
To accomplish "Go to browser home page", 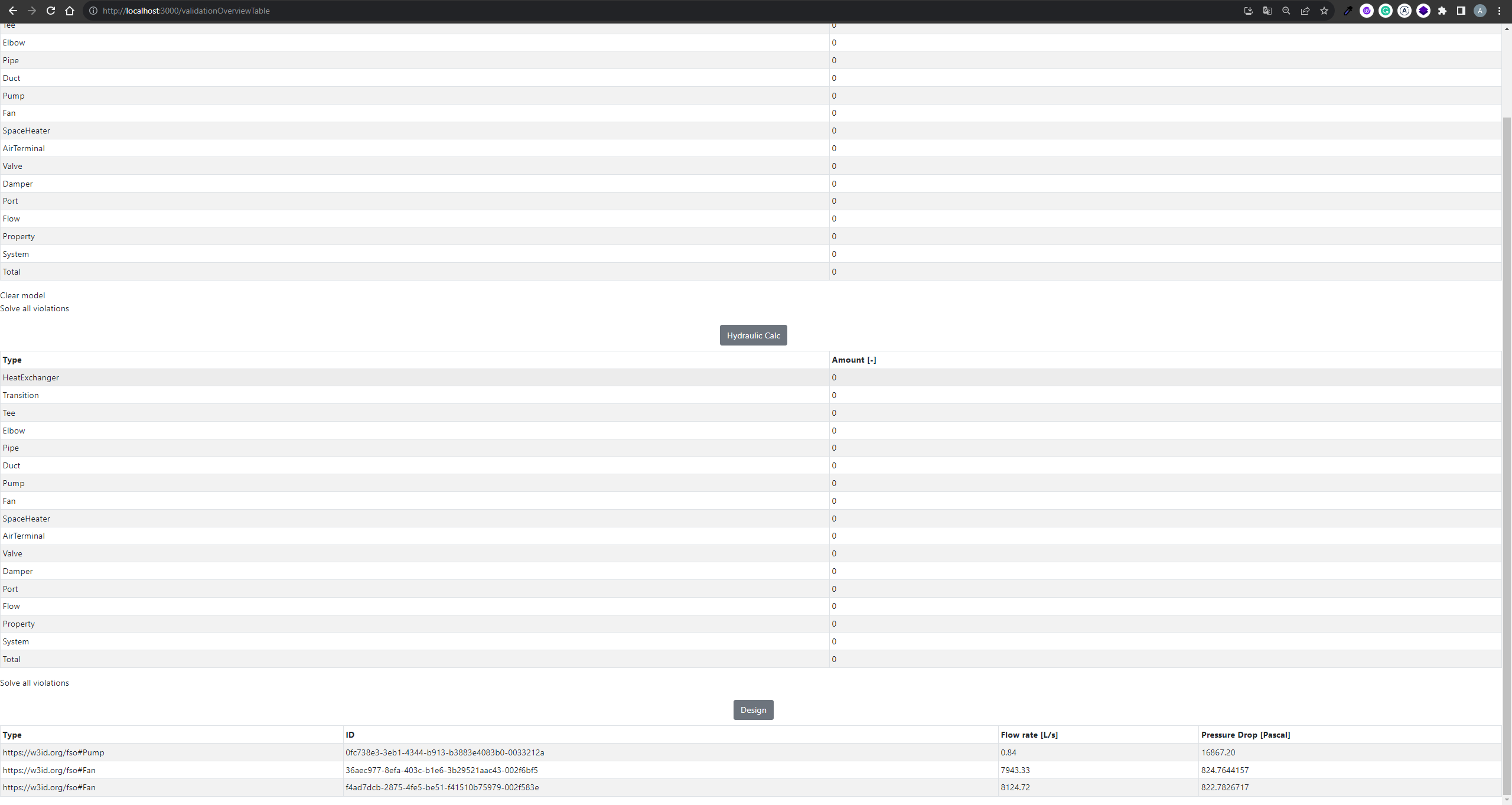I will click(70, 11).
